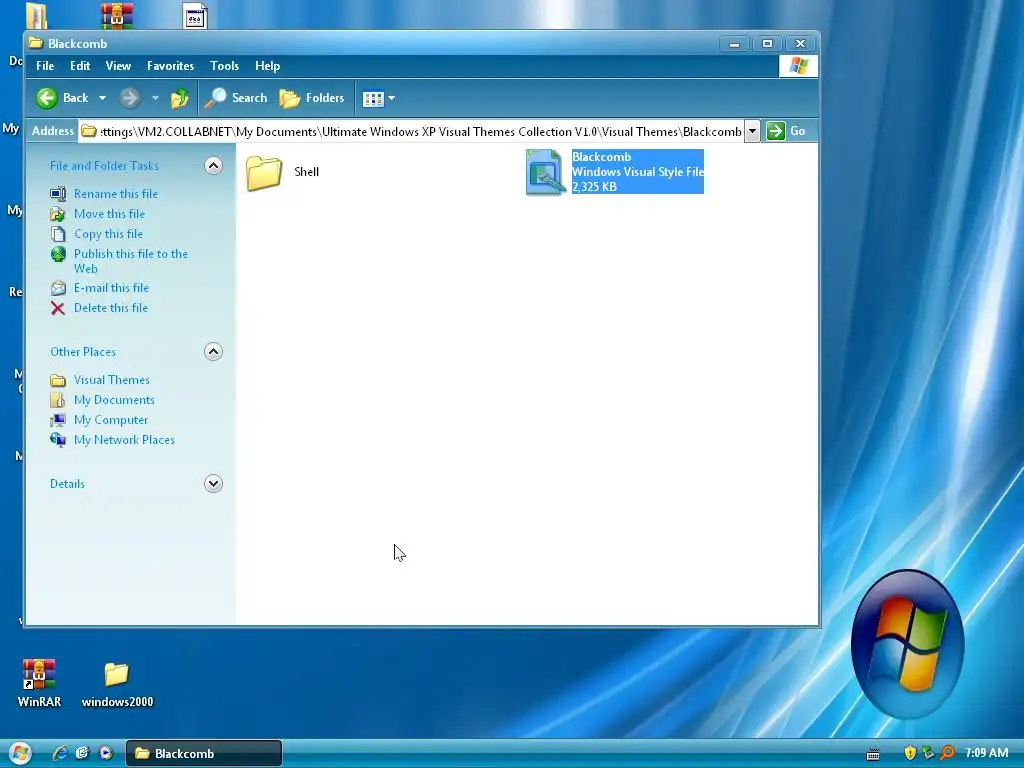Open the Help menu
This screenshot has width=1024, height=768.
(267, 66)
